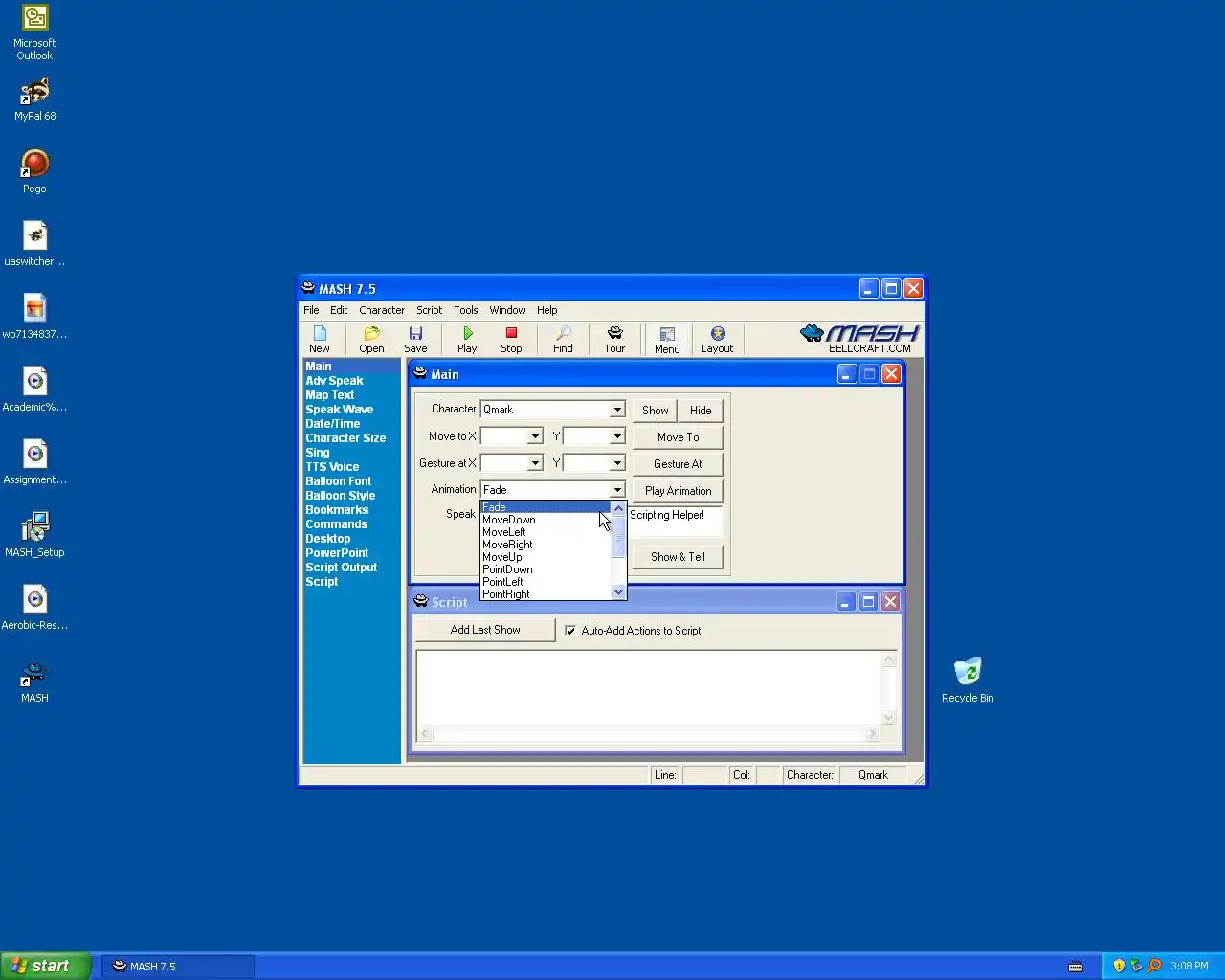Open the Help menu

tap(546, 310)
